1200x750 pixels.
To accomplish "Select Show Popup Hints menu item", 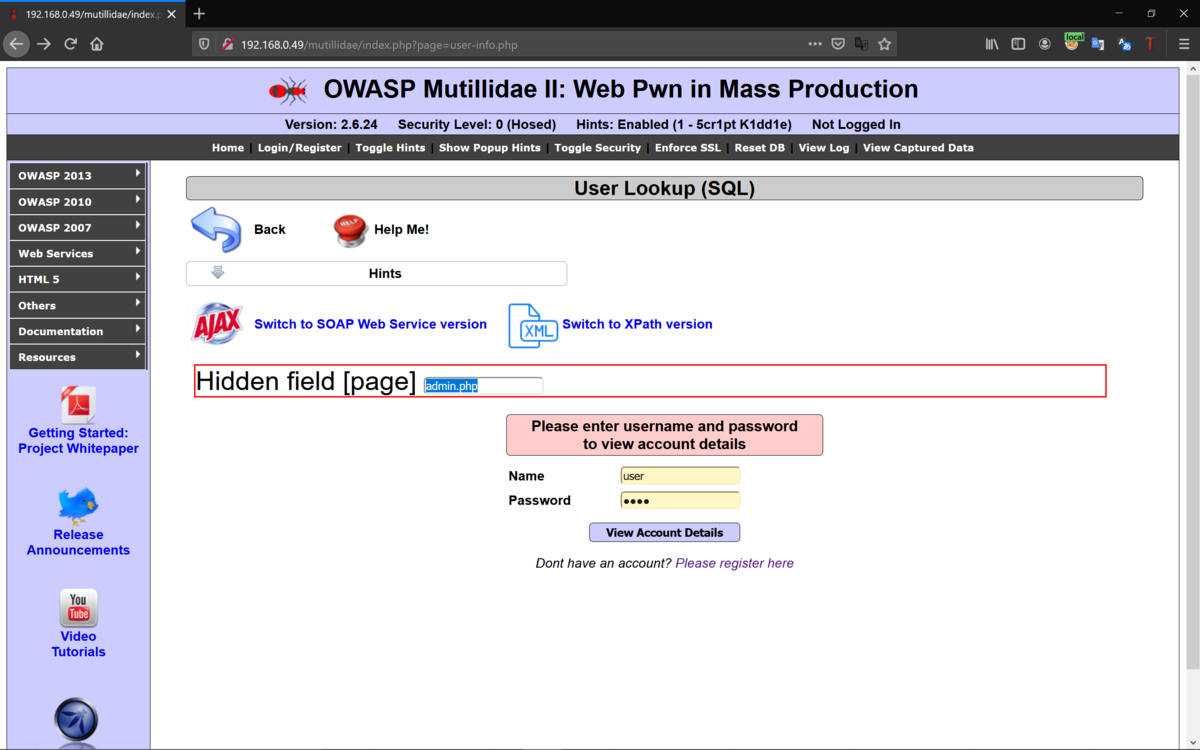I will point(490,148).
